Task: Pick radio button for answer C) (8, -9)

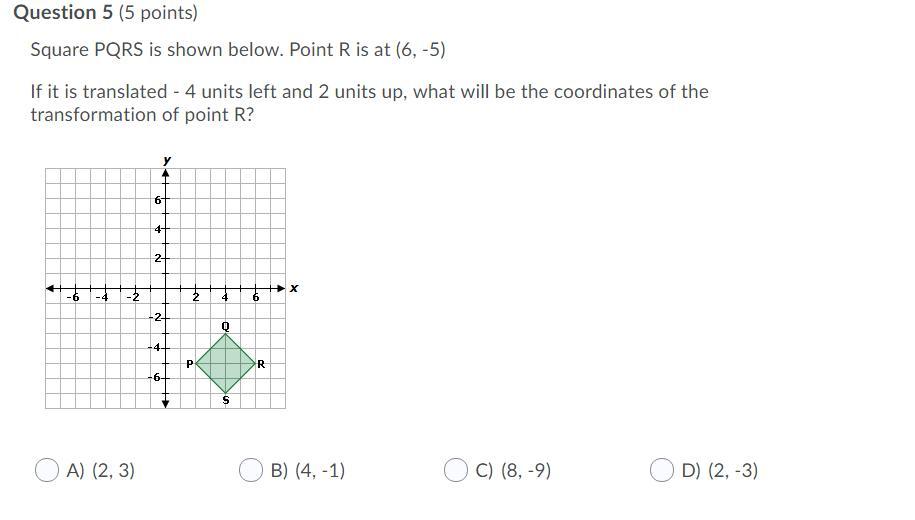Action: point(456,470)
